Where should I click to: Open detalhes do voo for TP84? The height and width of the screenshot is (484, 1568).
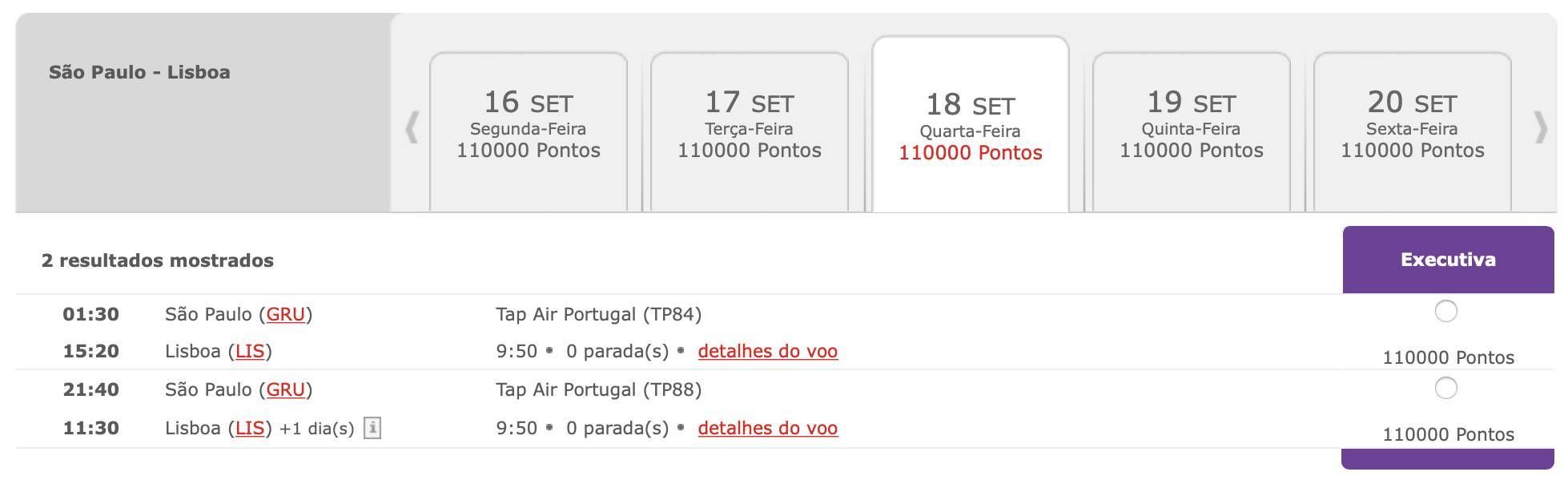[x=768, y=351]
